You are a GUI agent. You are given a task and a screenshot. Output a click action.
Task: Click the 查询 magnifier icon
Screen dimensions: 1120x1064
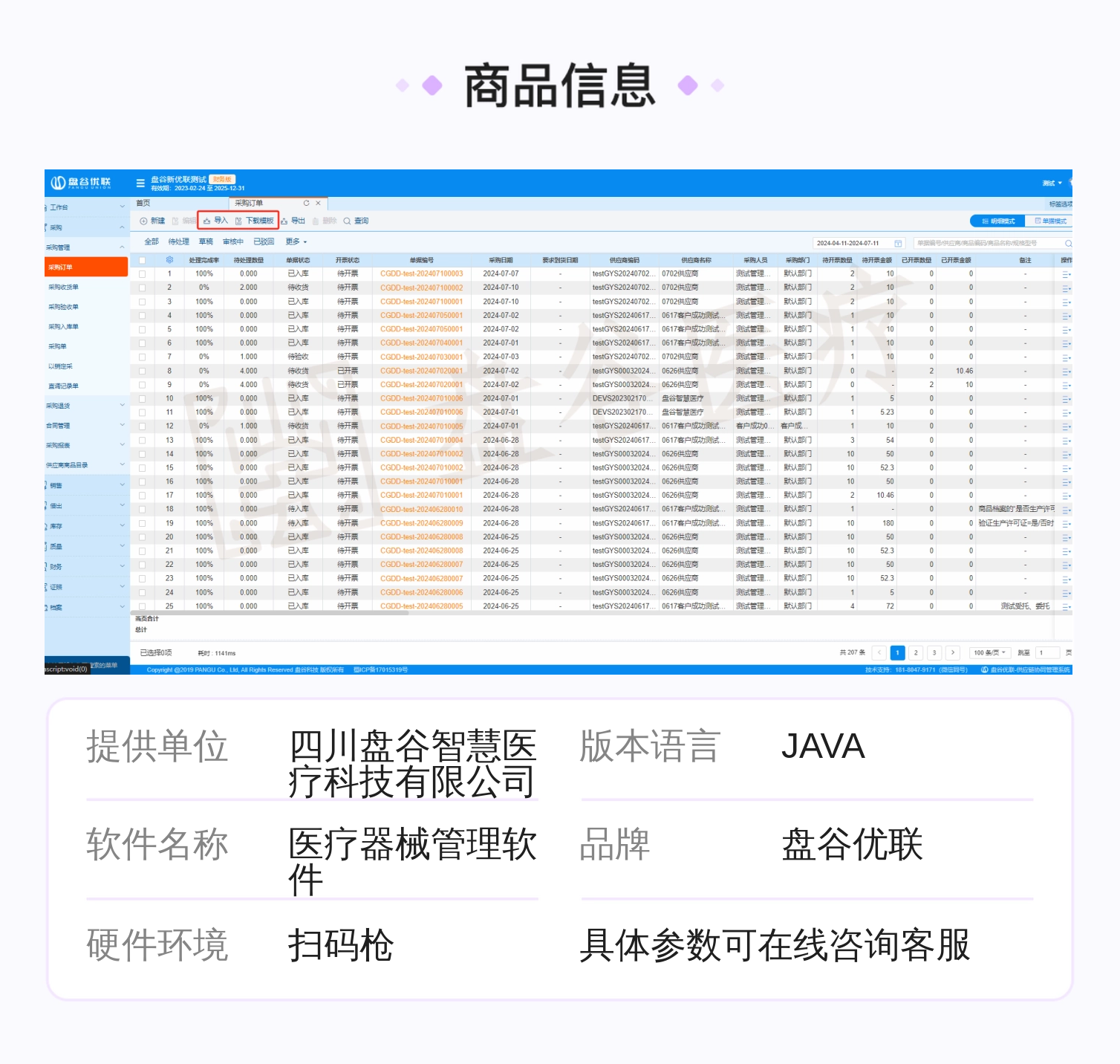(x=347, y=221)
